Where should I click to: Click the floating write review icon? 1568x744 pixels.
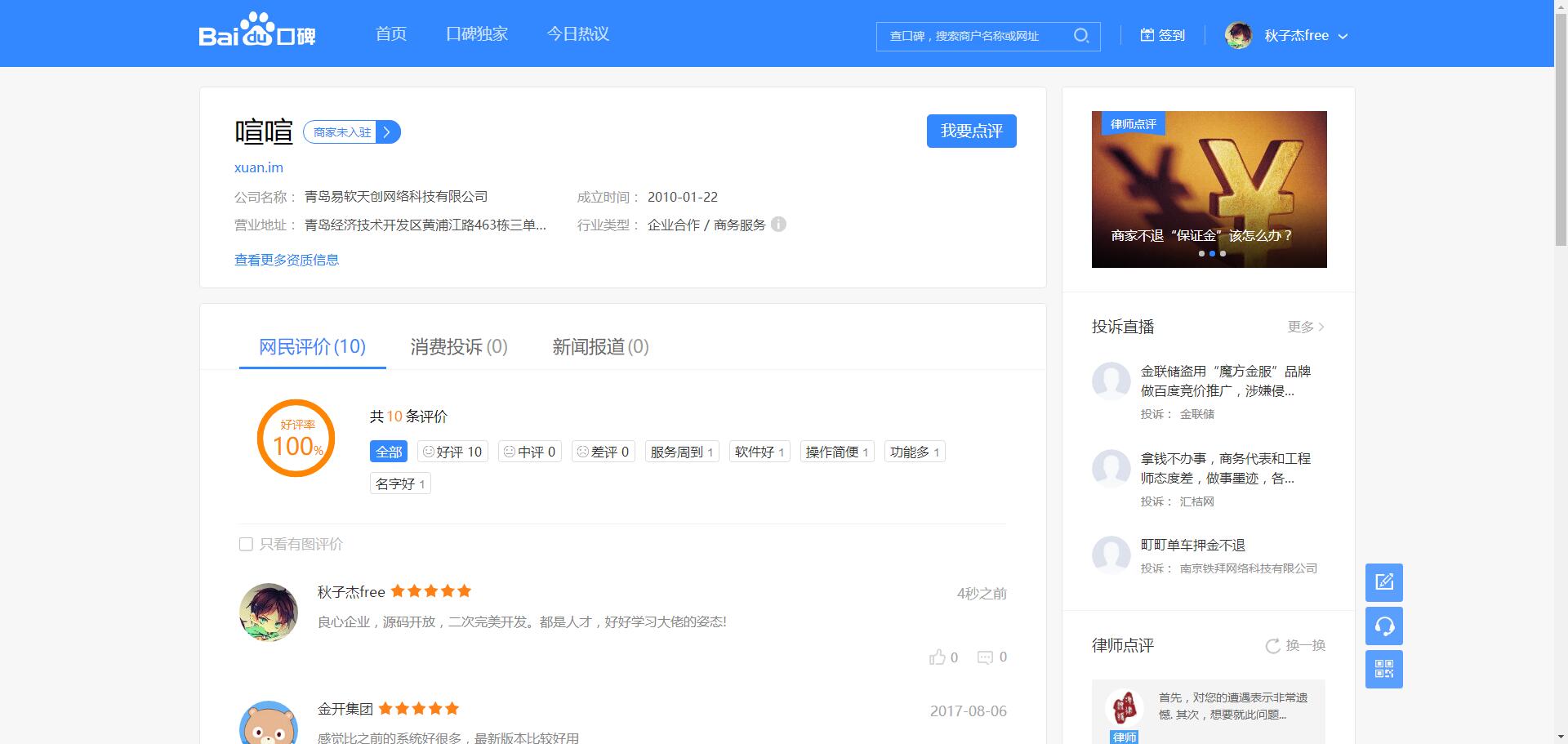pyautogui.click(x=1384, y=582)
